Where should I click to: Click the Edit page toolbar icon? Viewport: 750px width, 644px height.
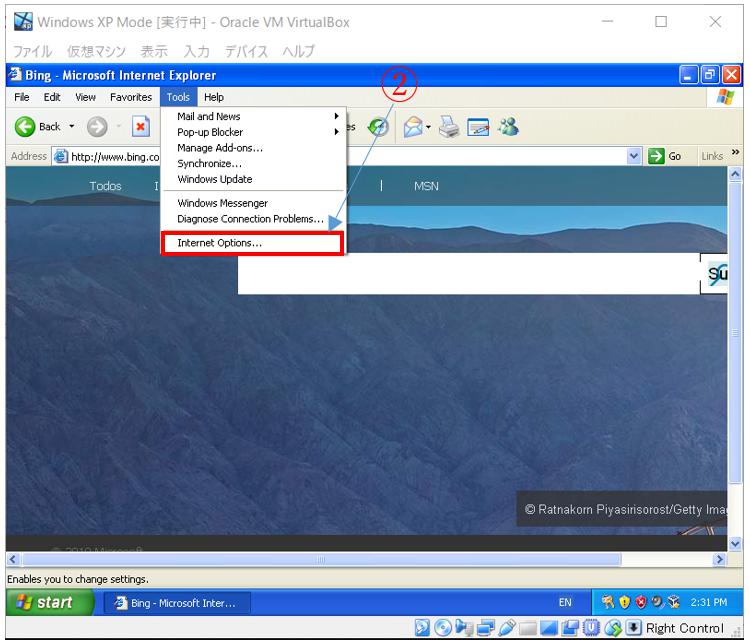[x=478, y=127]
